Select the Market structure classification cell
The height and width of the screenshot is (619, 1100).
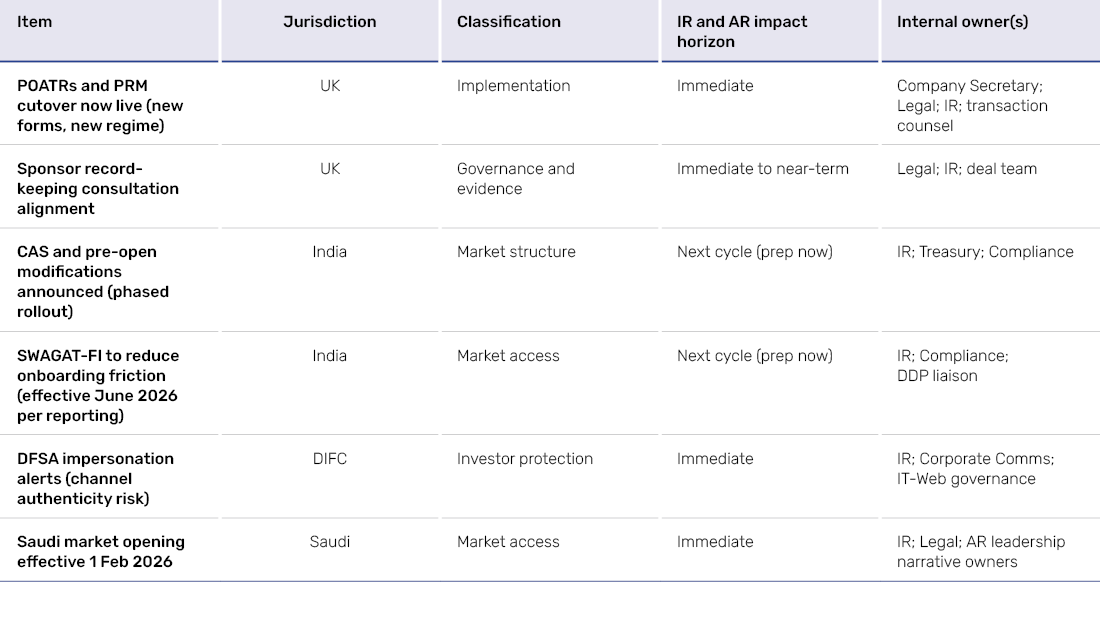point(516,252)
